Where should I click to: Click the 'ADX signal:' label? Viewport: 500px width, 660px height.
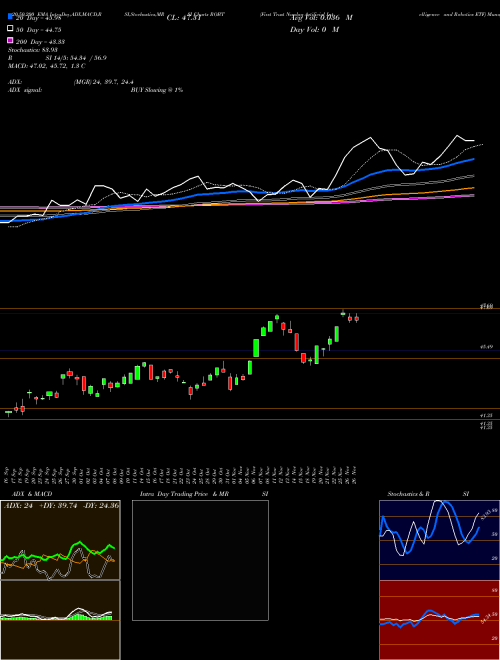tap(25, 90)
